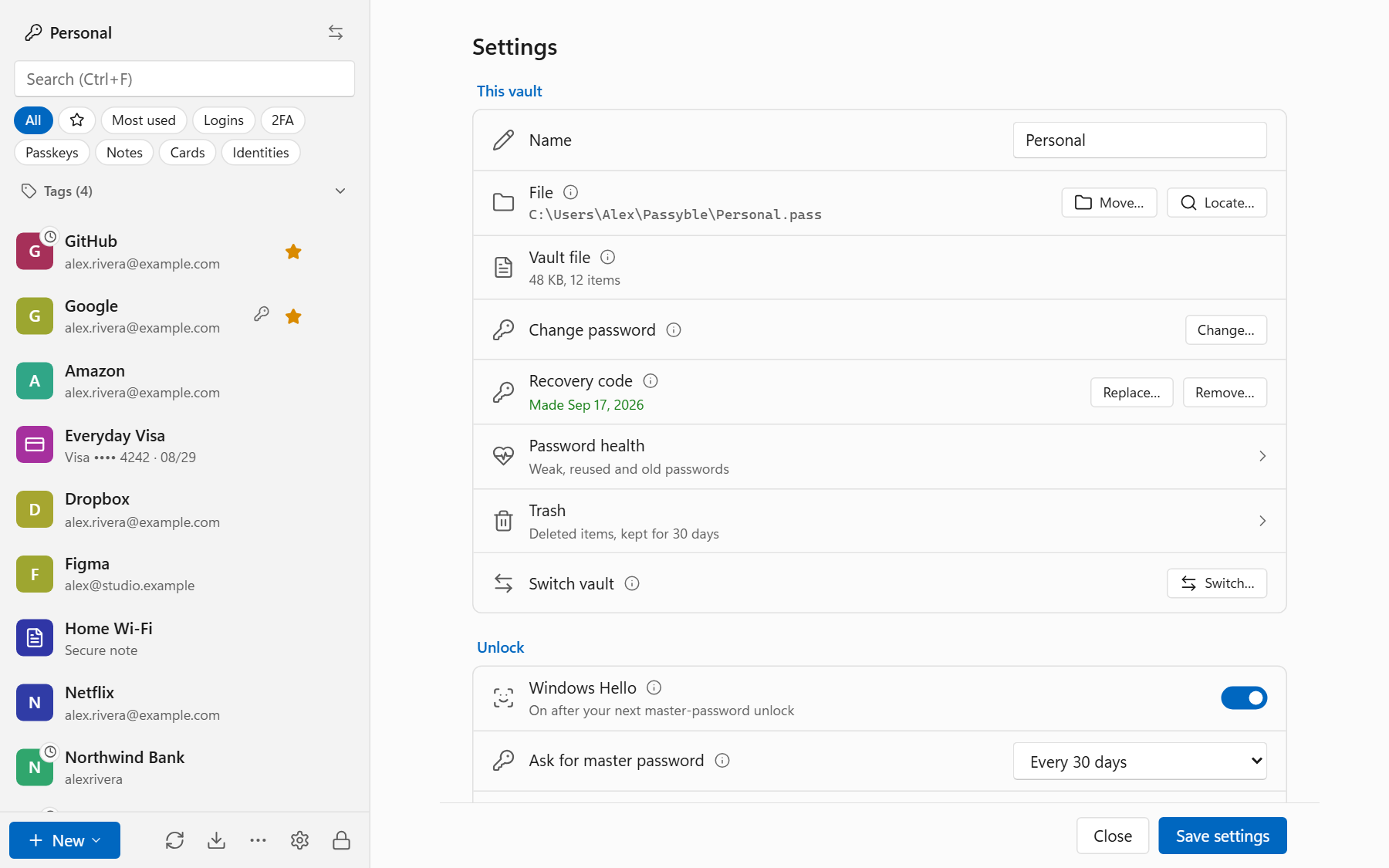Screen dimensions: 1389x868
Task: Click the star icon on the Google entry
Action: coord(293,316)
